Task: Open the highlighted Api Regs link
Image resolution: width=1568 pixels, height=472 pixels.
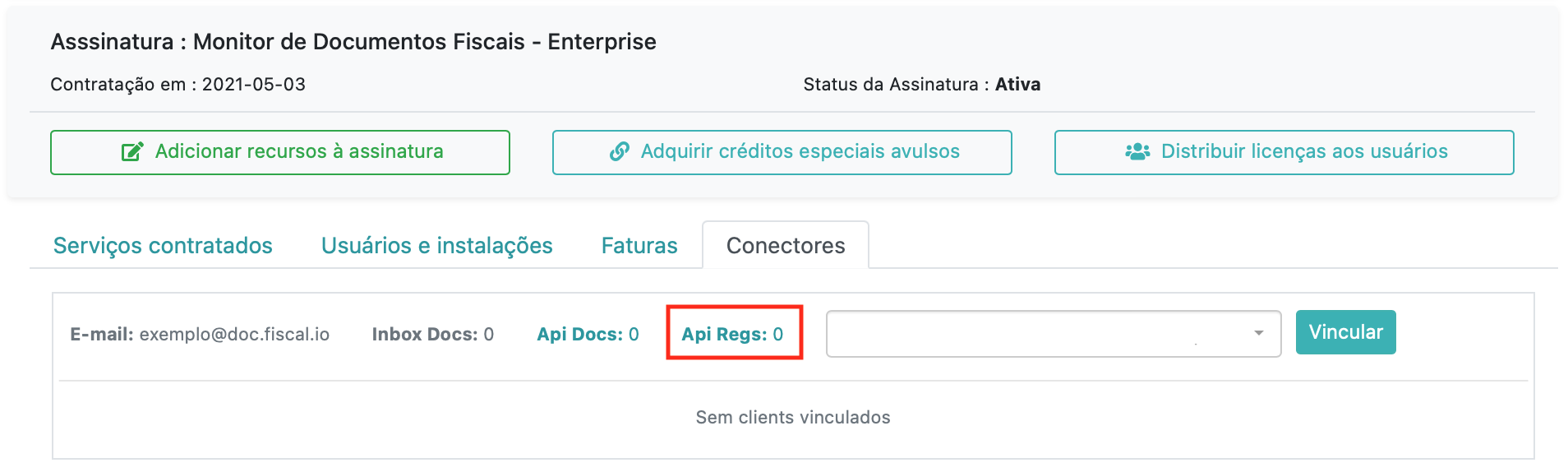Action: click(732, 334)
